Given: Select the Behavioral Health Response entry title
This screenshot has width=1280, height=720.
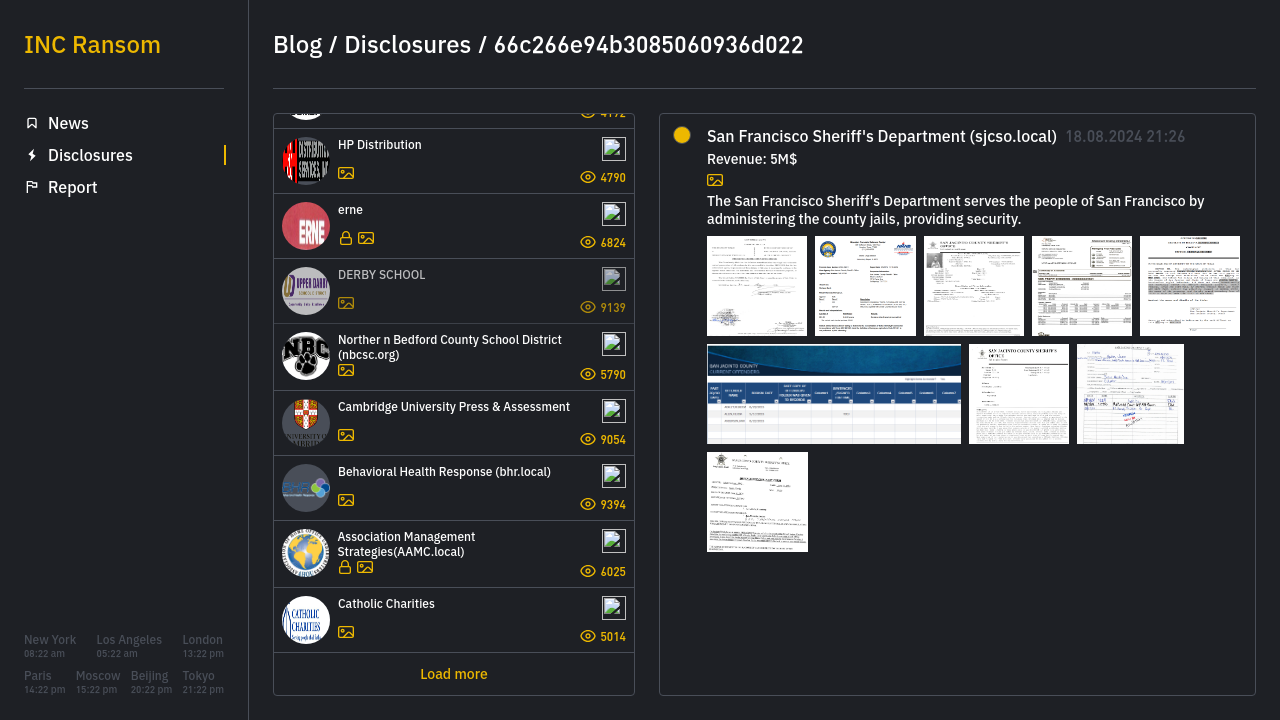Looking at the screenshot, I should [444, 472].
